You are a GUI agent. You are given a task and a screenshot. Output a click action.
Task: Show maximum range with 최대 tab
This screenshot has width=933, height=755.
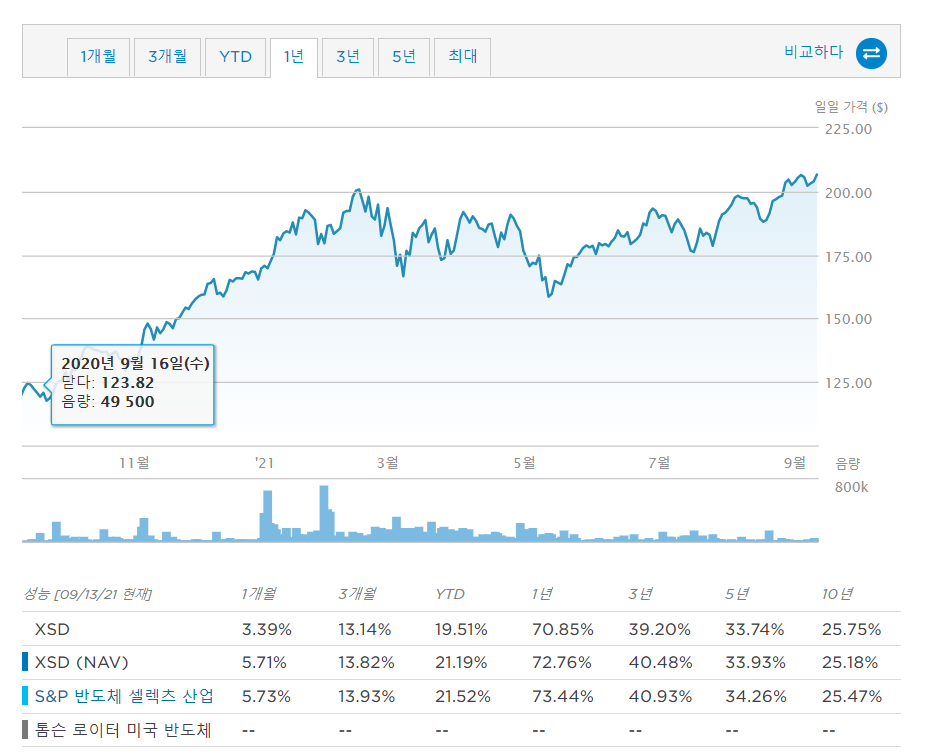(462, 57)
